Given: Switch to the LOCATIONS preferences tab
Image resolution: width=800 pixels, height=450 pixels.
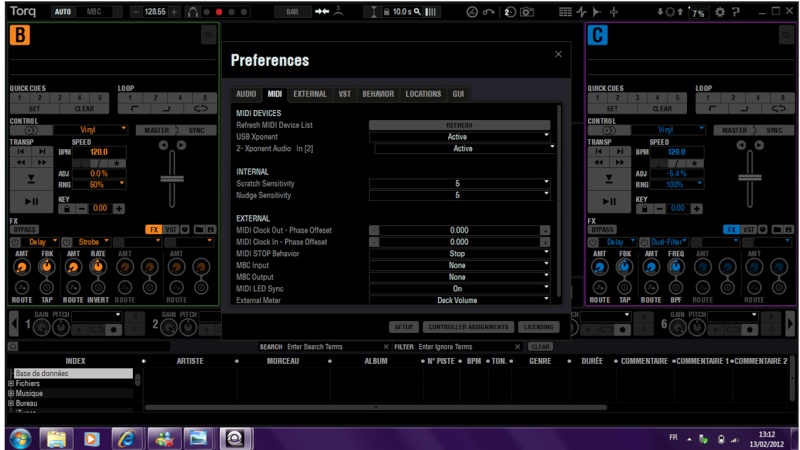Looking at the screenshot, I should coord(423,94).
